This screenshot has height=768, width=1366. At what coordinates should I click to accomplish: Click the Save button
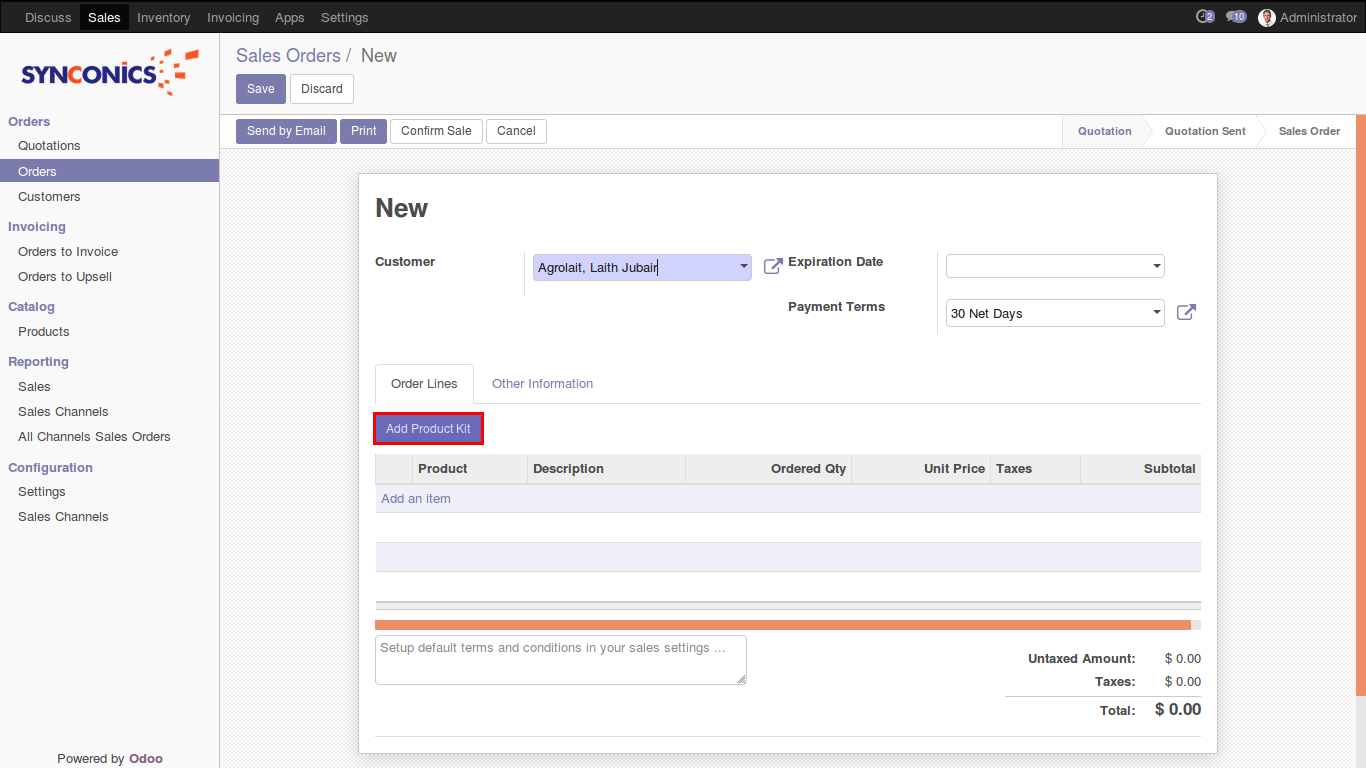pyautogui.click(x=260, y=89)
